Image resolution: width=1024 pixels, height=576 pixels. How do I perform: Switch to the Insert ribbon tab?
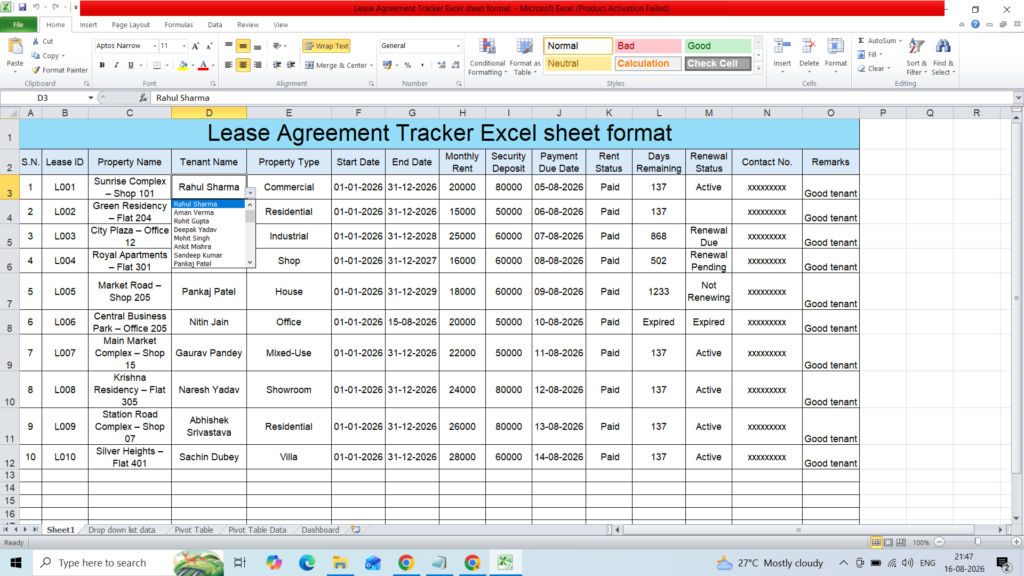point(88,25)
